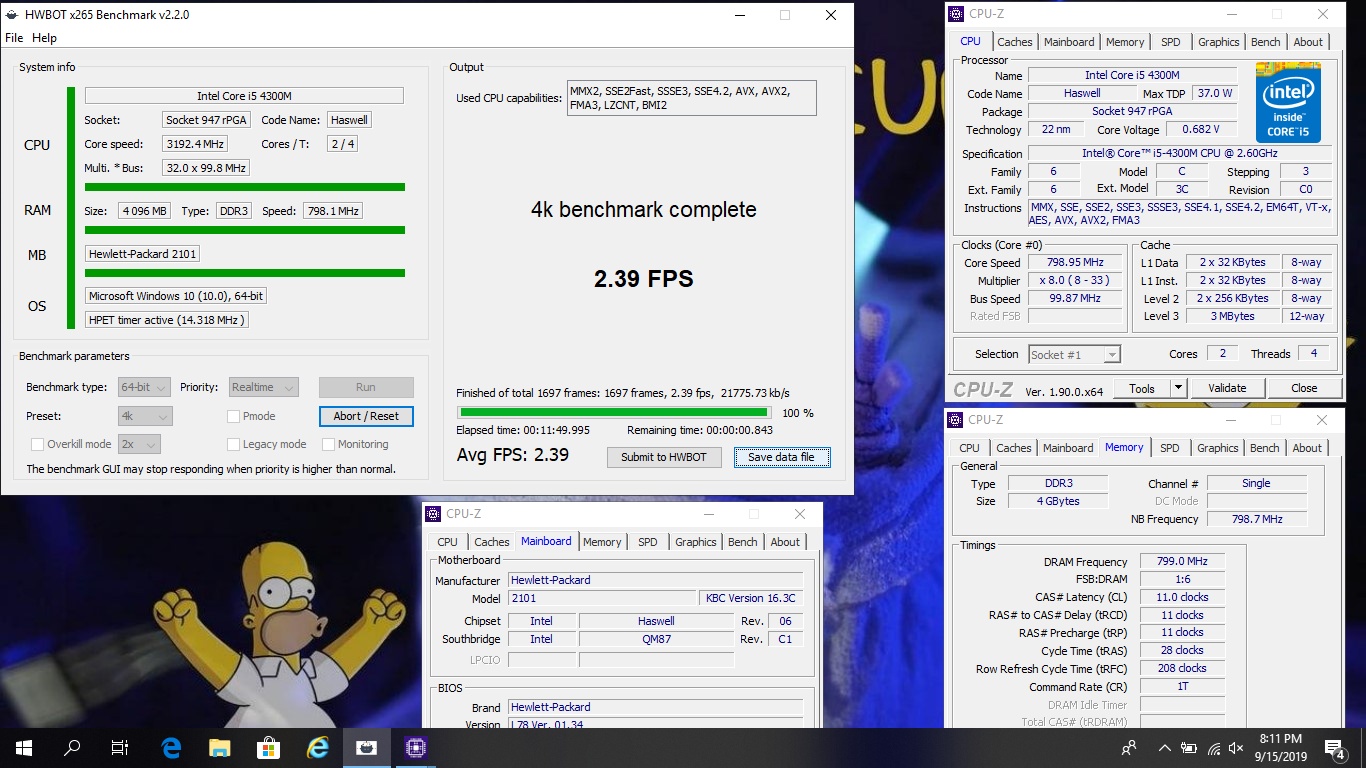Open Mainboard tab in CPU-Z CPU window

click(1069, 42)
